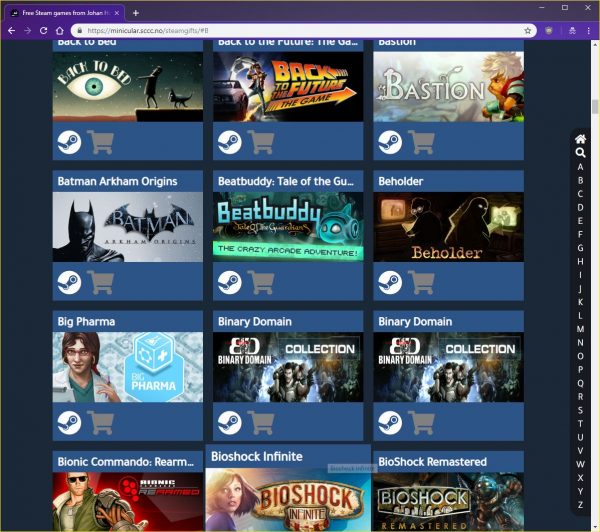
Task: Click the BioShock Remastered thumbnail
Action: point(448,502)
